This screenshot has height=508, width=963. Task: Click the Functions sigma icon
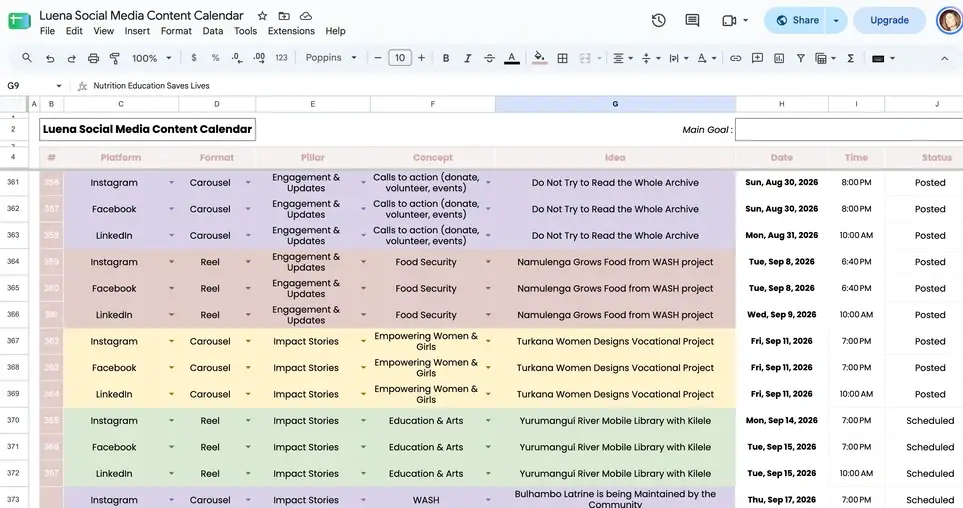point(851,58)
